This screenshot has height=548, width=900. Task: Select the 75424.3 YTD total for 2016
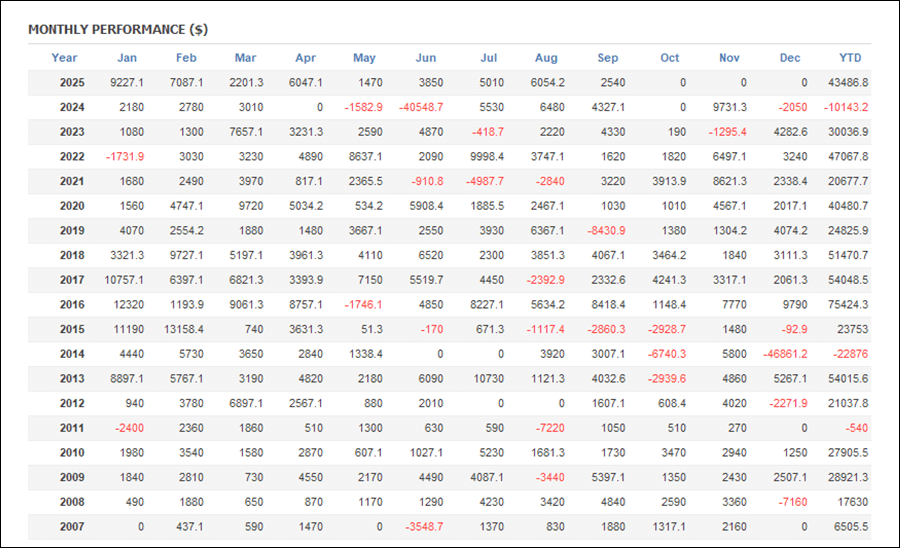pos(846,305)
